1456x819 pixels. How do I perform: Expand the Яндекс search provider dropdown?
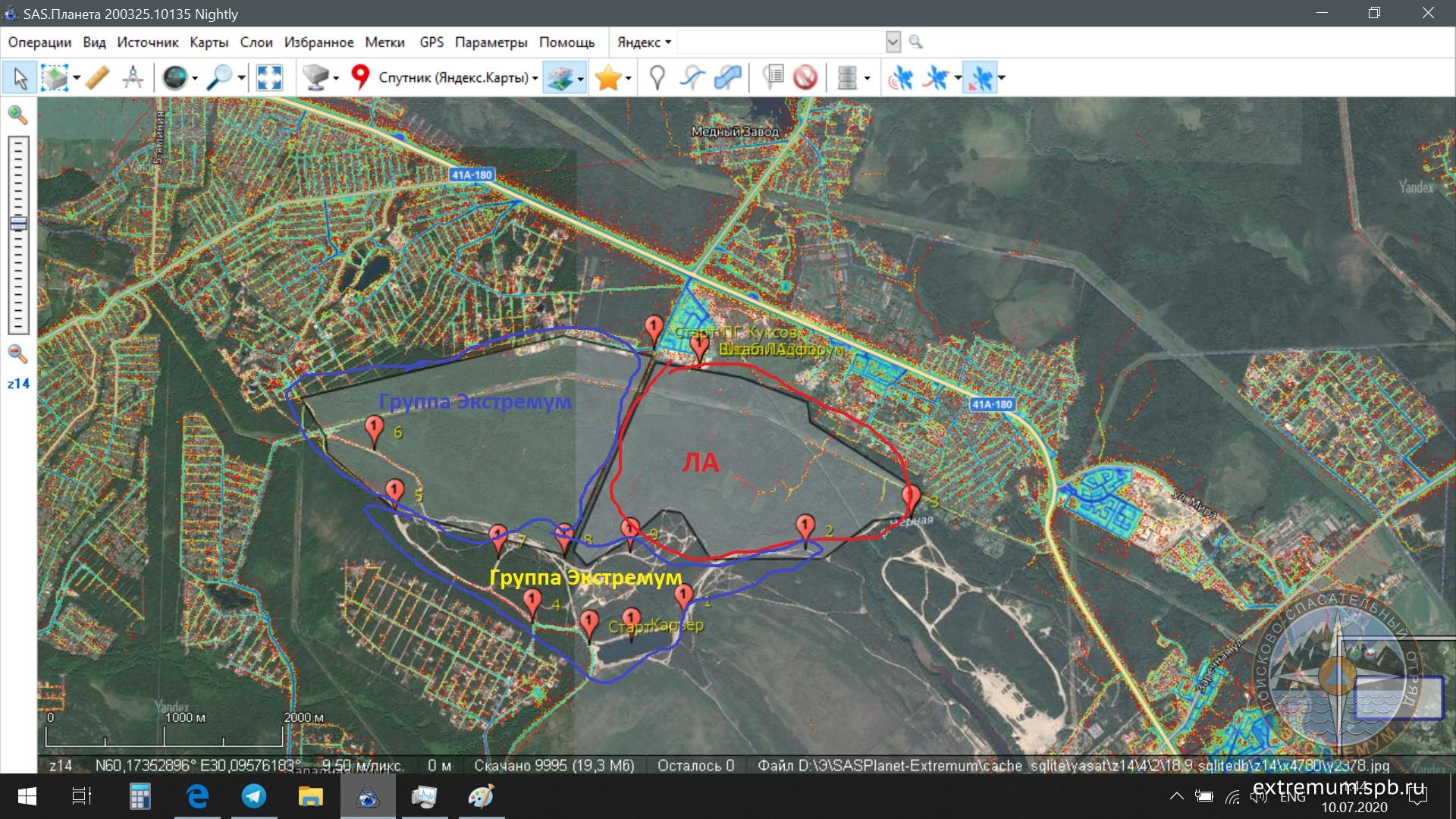(644, 42)
